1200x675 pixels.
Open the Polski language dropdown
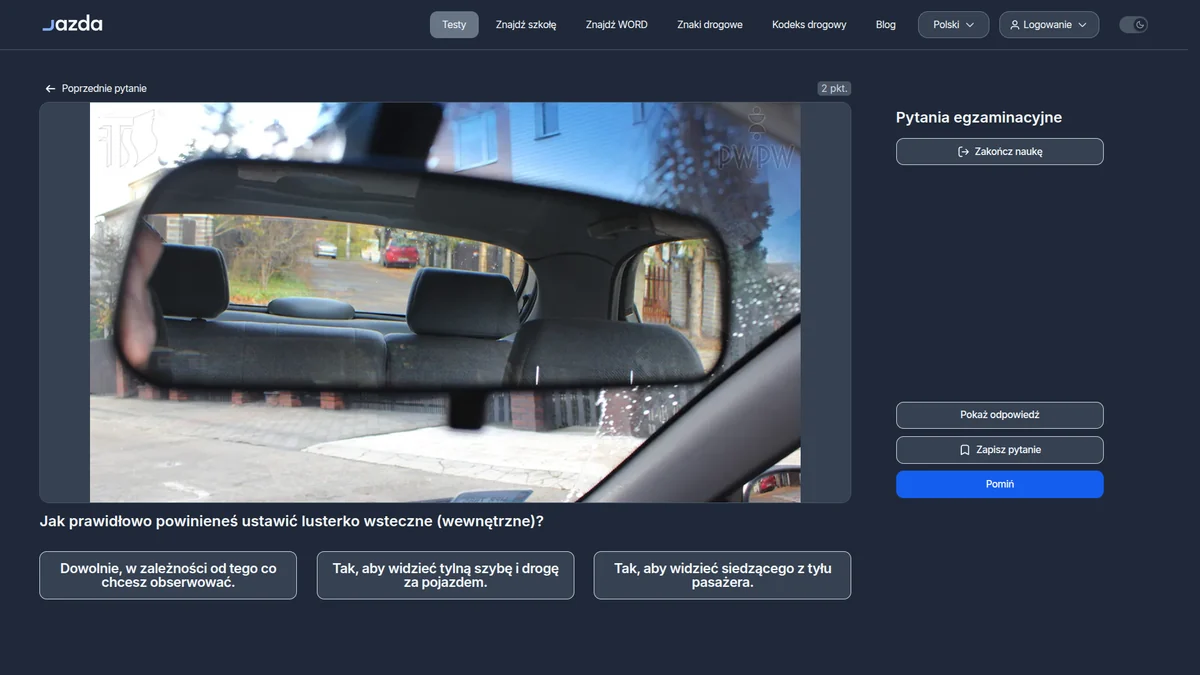pyautogui.click(x=953, y=25)
